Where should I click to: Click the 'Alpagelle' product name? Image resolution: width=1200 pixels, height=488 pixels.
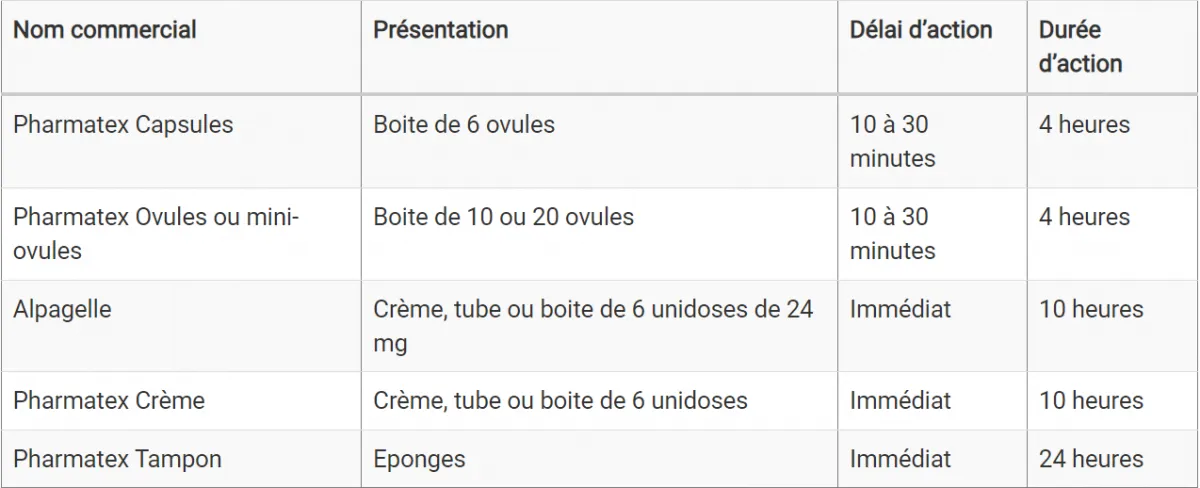pos(62,309)
